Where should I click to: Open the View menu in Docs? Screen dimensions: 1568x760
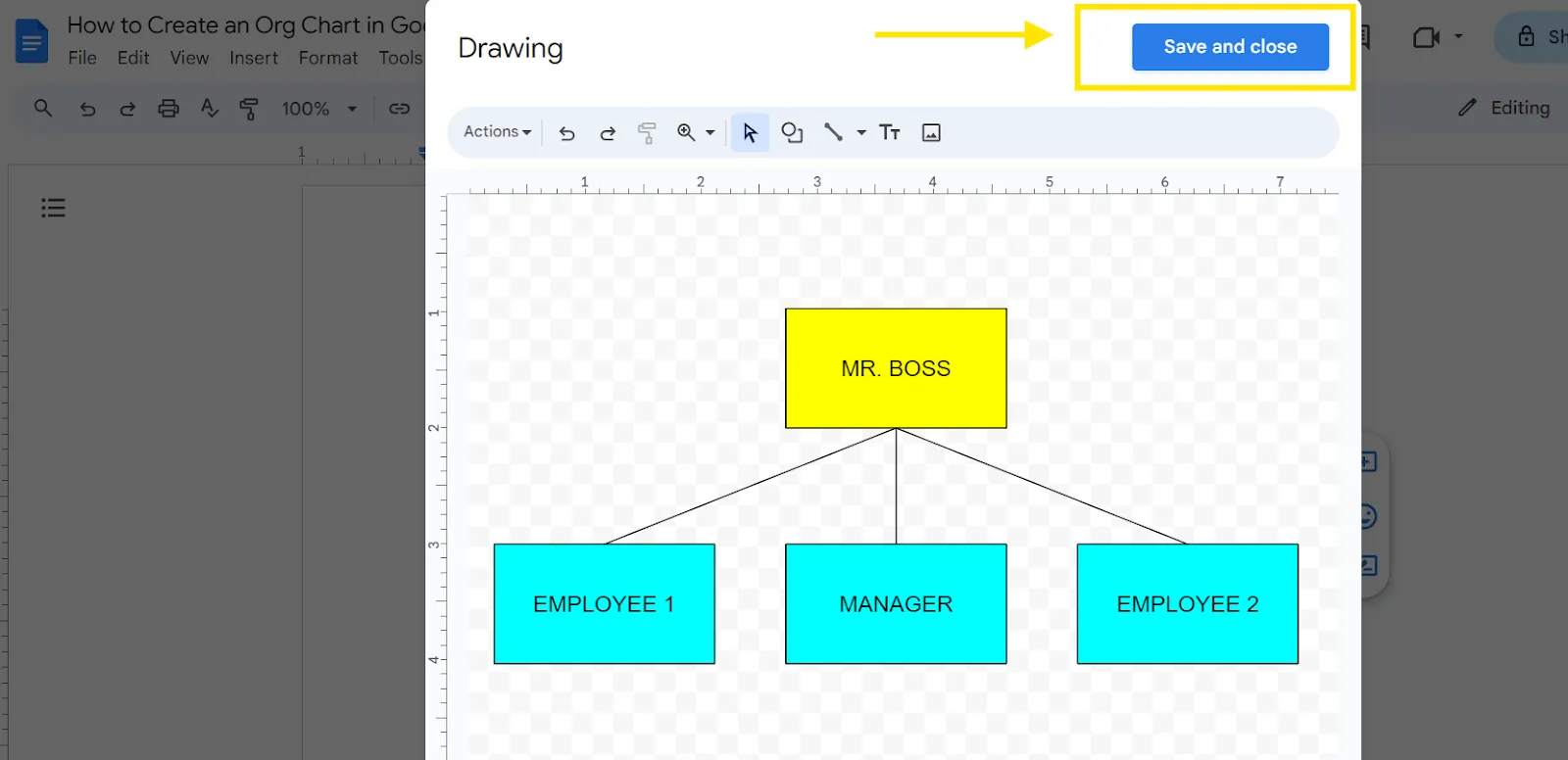click(x=189, y=58)
